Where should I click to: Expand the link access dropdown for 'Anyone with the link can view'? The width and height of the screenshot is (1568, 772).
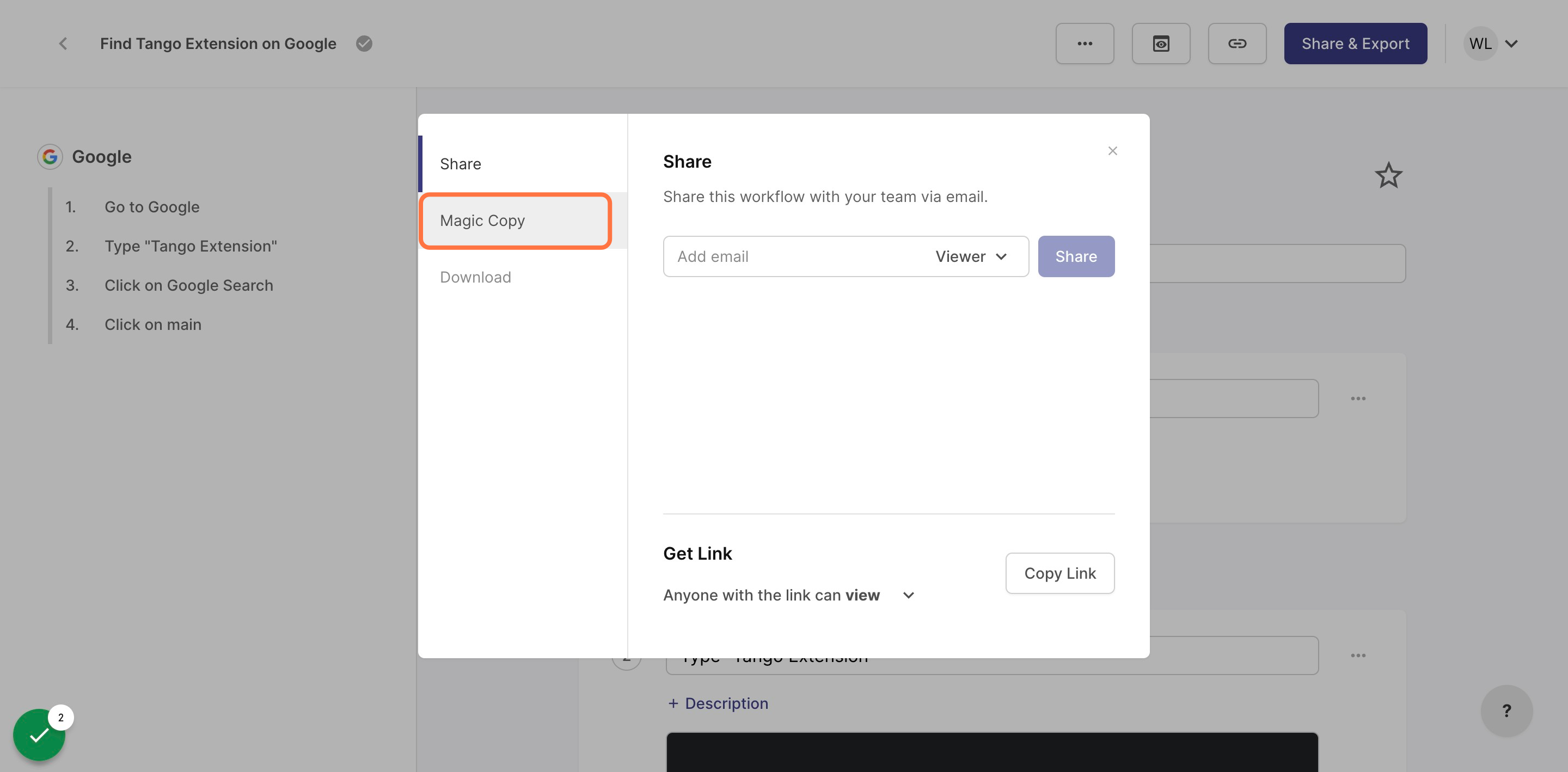pos(908,595)
